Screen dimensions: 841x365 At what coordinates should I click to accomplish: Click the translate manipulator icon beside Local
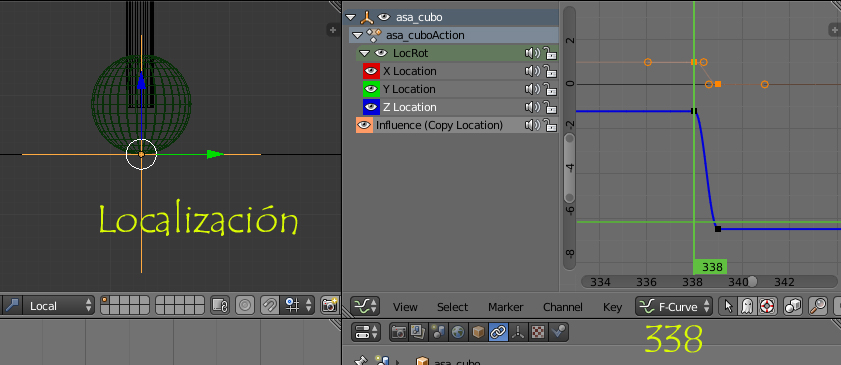pos(12,306)
